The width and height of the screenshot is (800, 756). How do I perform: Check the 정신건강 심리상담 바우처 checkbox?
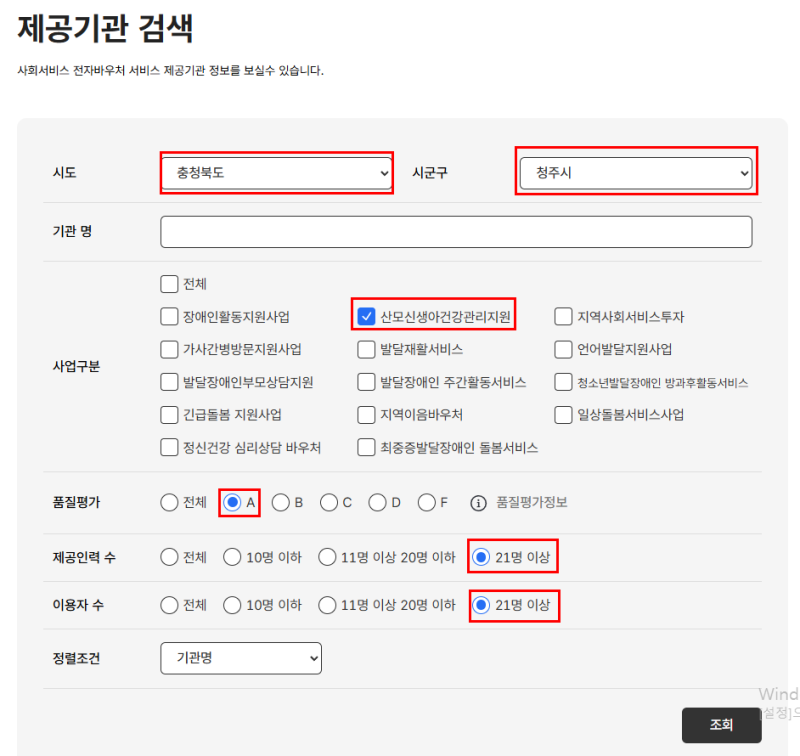coord(169,447)
